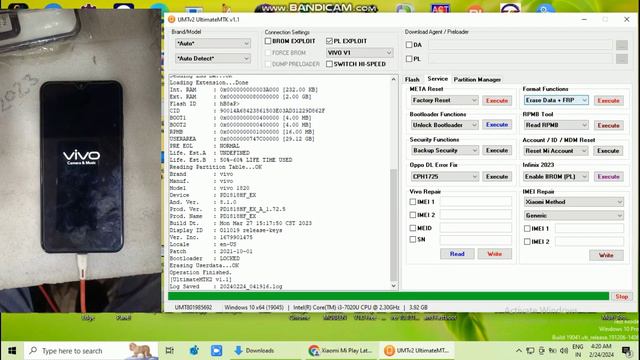Screen dimensions: 640x360
Task: Execute the Infinix Enable BROM function
Action: coord(608,177)
